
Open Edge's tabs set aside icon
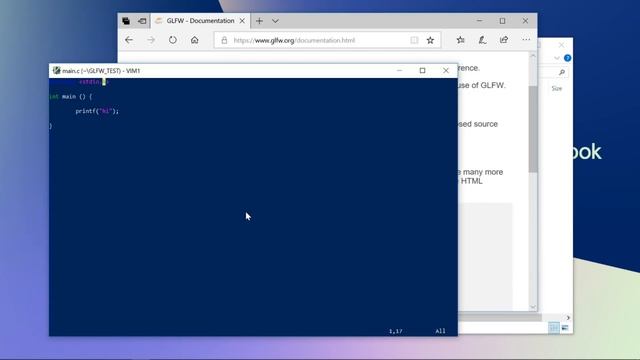click(x=126, y=21)
